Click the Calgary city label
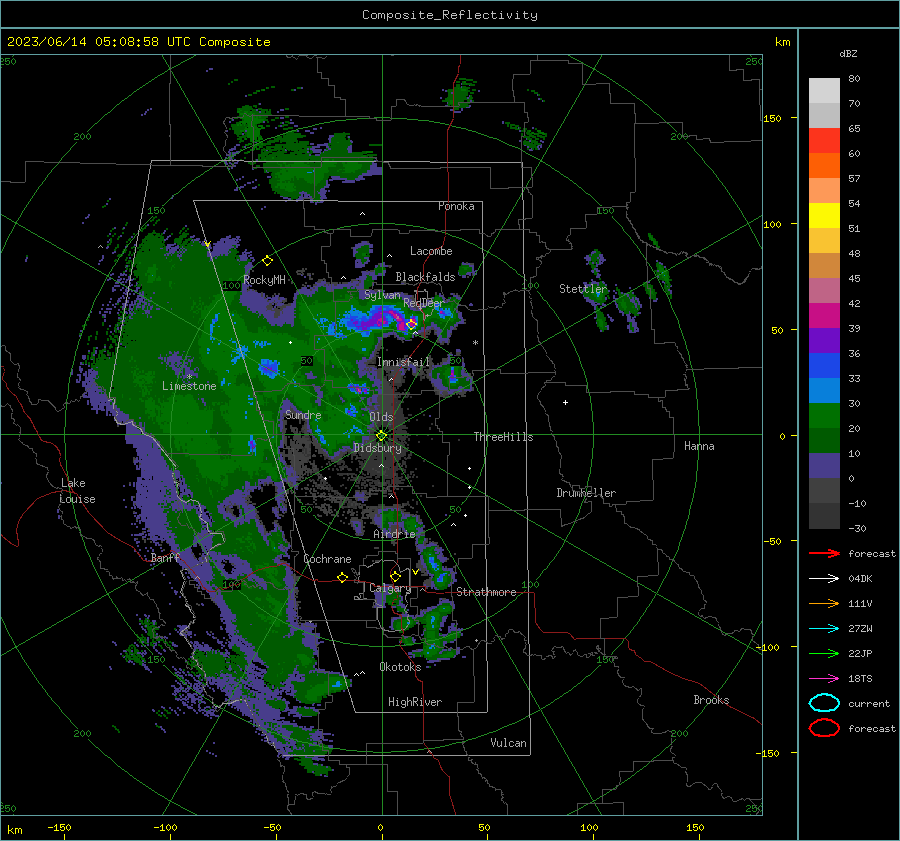Screen dimensions: 900x841 (390, 588)
